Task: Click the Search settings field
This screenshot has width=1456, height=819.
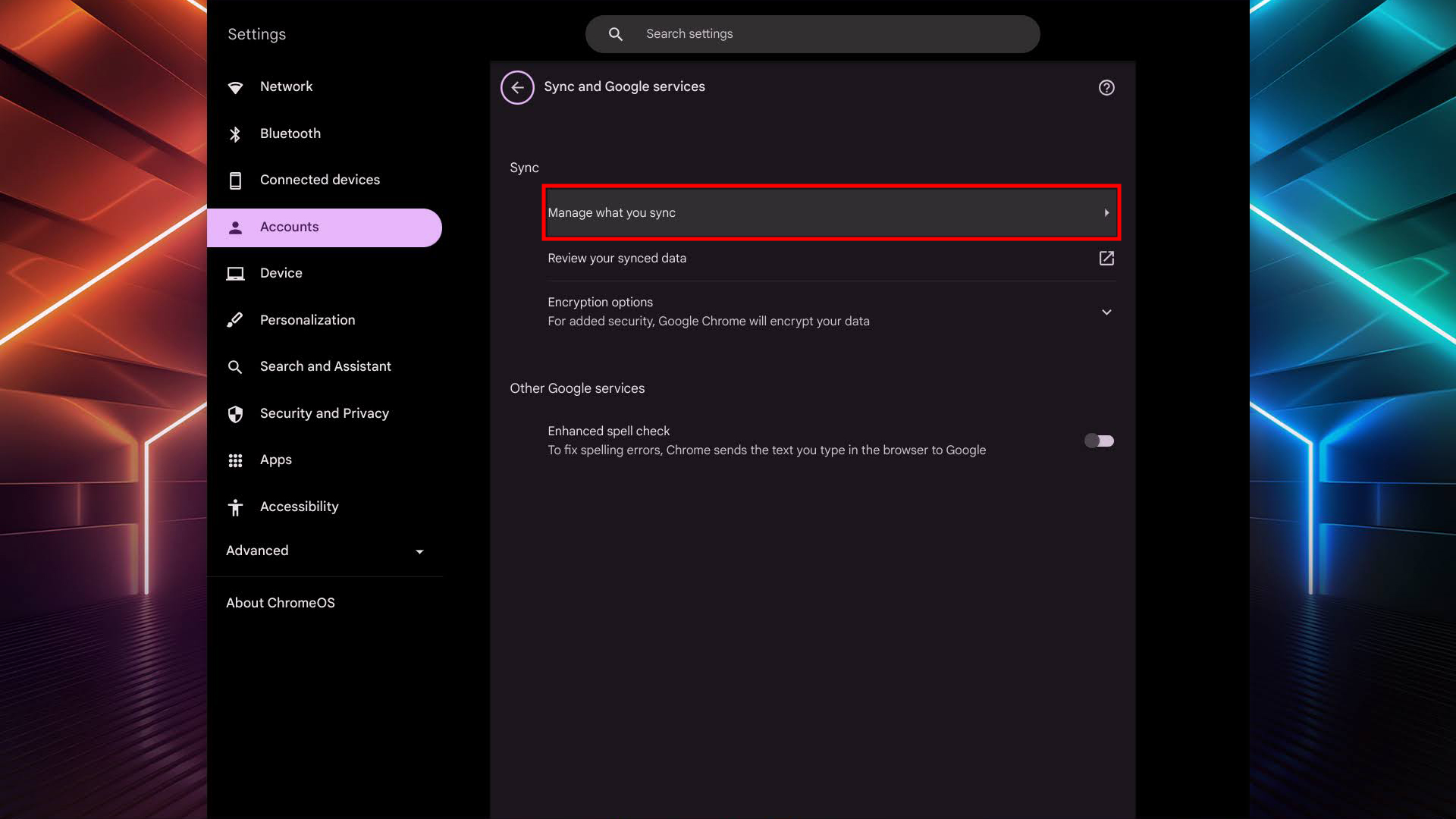Action: pos(811,34)
